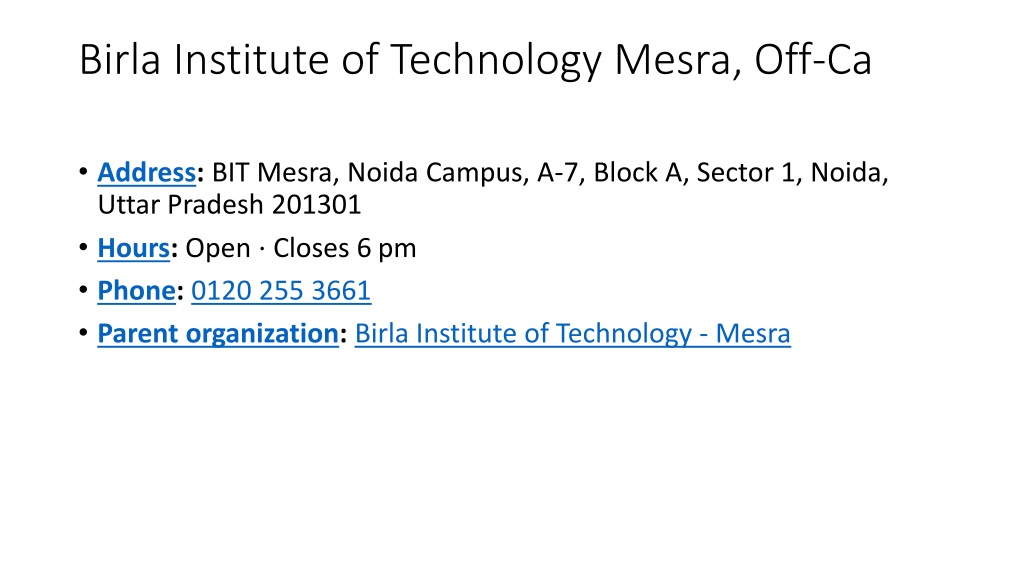Viewport: 1024px width, 576px height.
Task: Follow Birla Institute of Technology - Mesra link
Action: tap(573, 334)
